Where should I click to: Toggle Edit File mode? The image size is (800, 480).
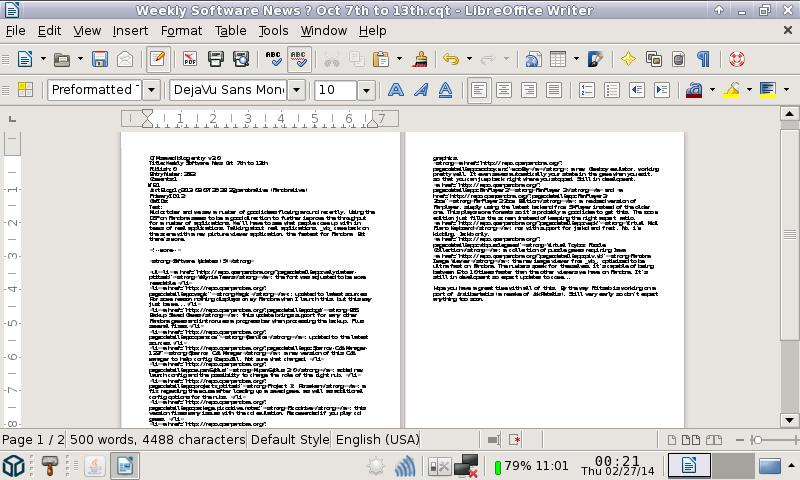coord(158,59)
